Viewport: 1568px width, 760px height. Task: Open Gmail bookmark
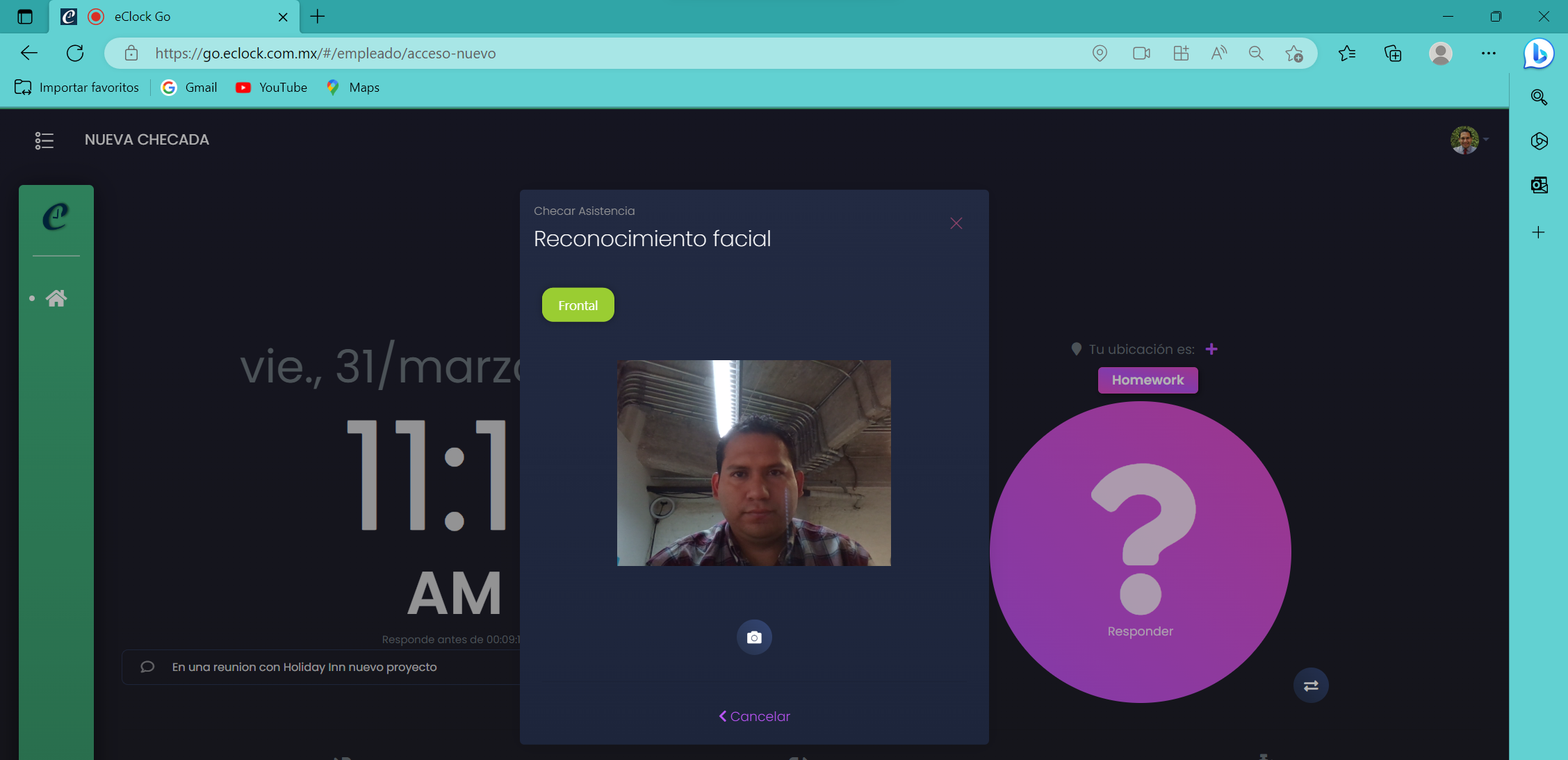[x=189, y=88]
